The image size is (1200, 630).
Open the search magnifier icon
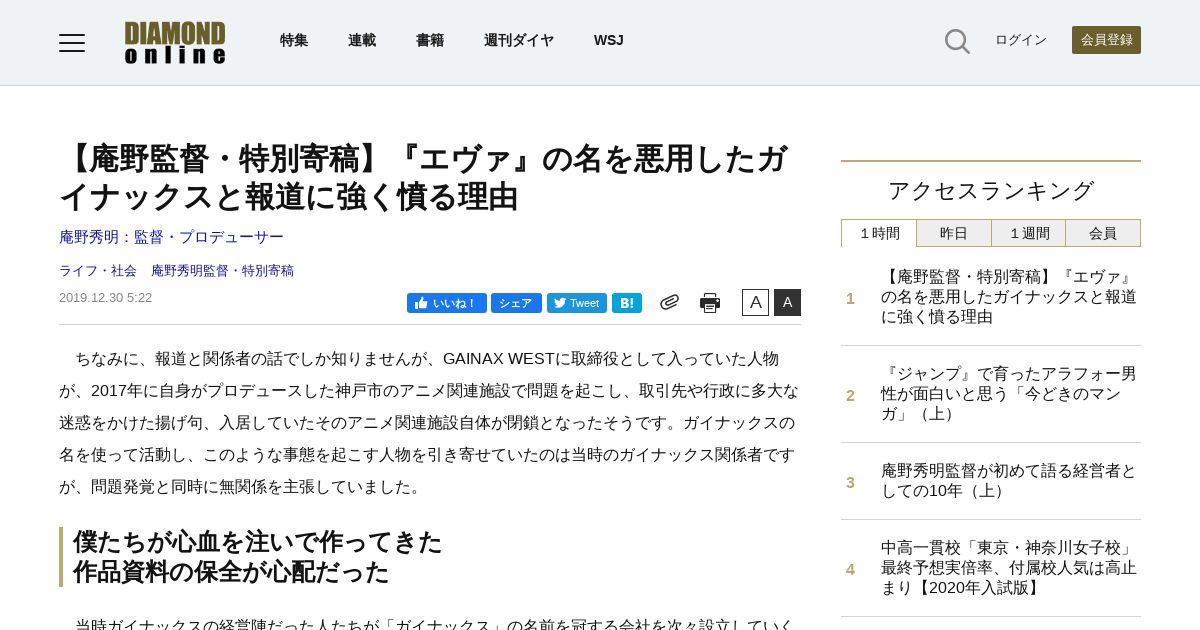click(x=957, y=41)
